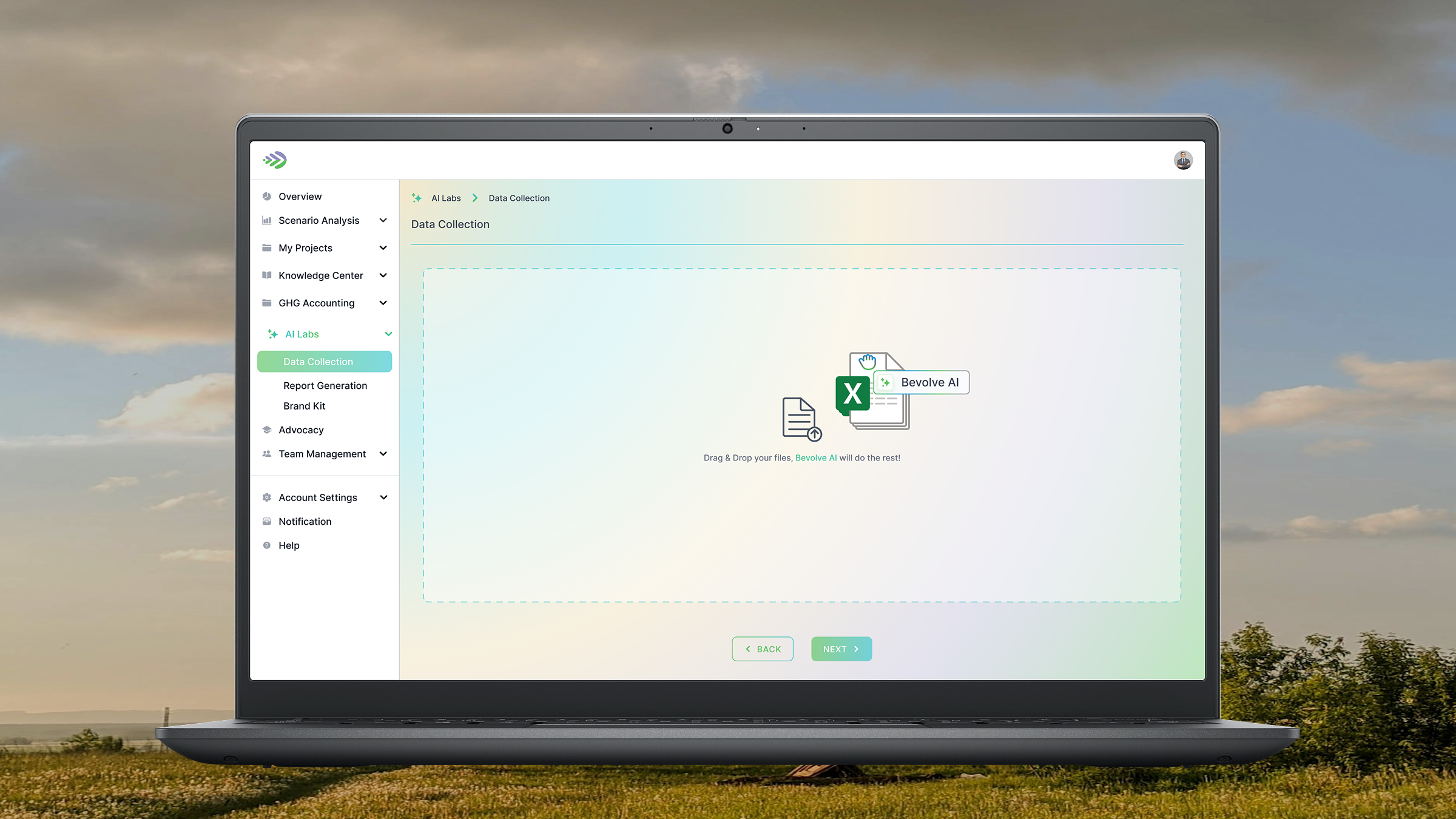The height and width of the screenshot is (819, 1456).
Task: Click the Notification inbox icon
Action: tap(267, 521)
